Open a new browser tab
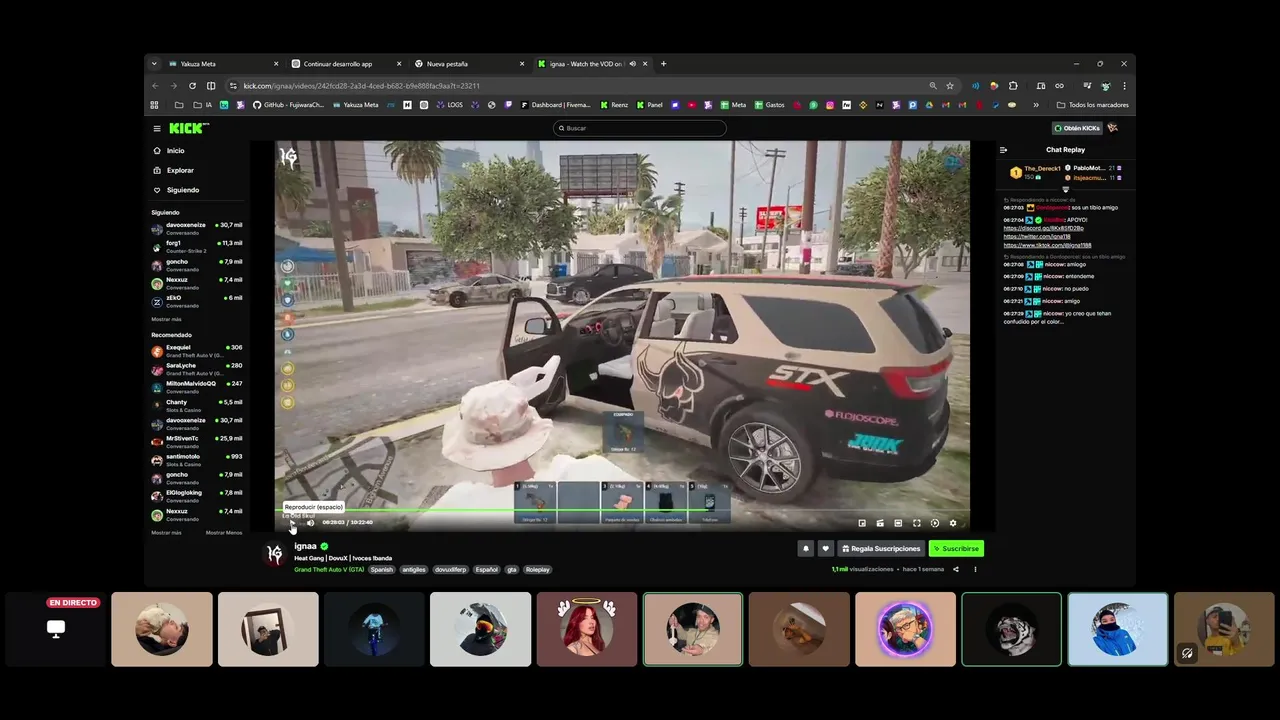The height and width of the screenshot is (720, 1280). click(x=663, y=64)
